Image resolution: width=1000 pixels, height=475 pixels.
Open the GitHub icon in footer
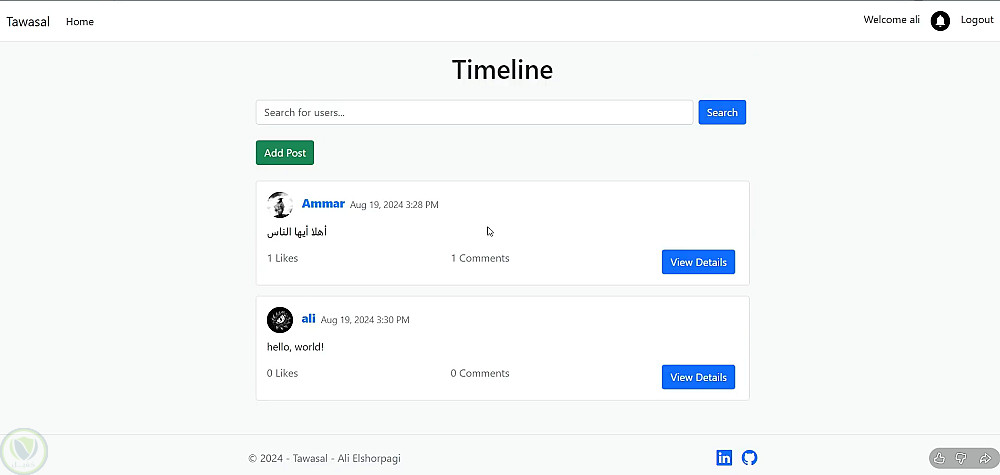[x=749, y=458]
